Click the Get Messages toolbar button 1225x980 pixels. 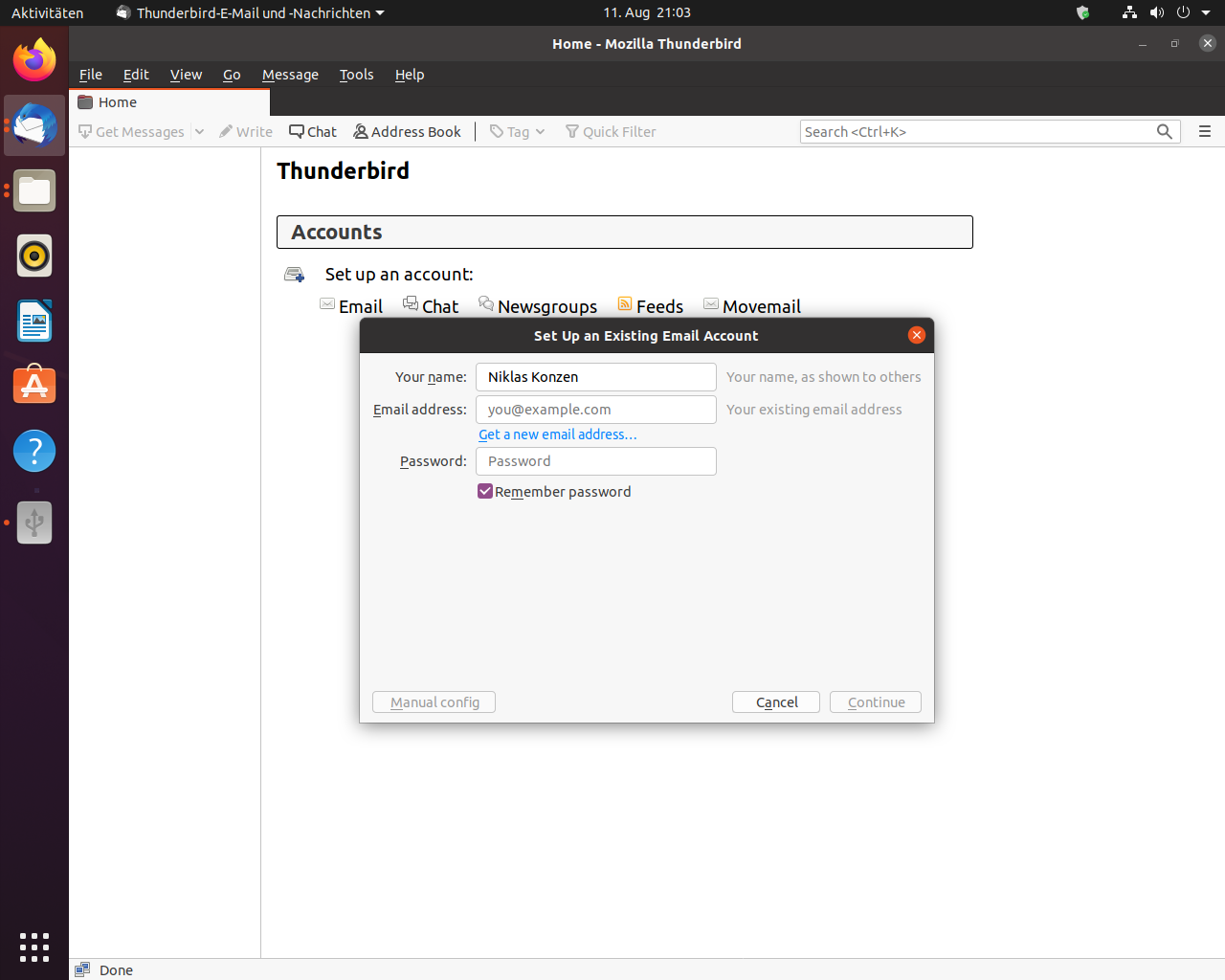pos(131,132)
